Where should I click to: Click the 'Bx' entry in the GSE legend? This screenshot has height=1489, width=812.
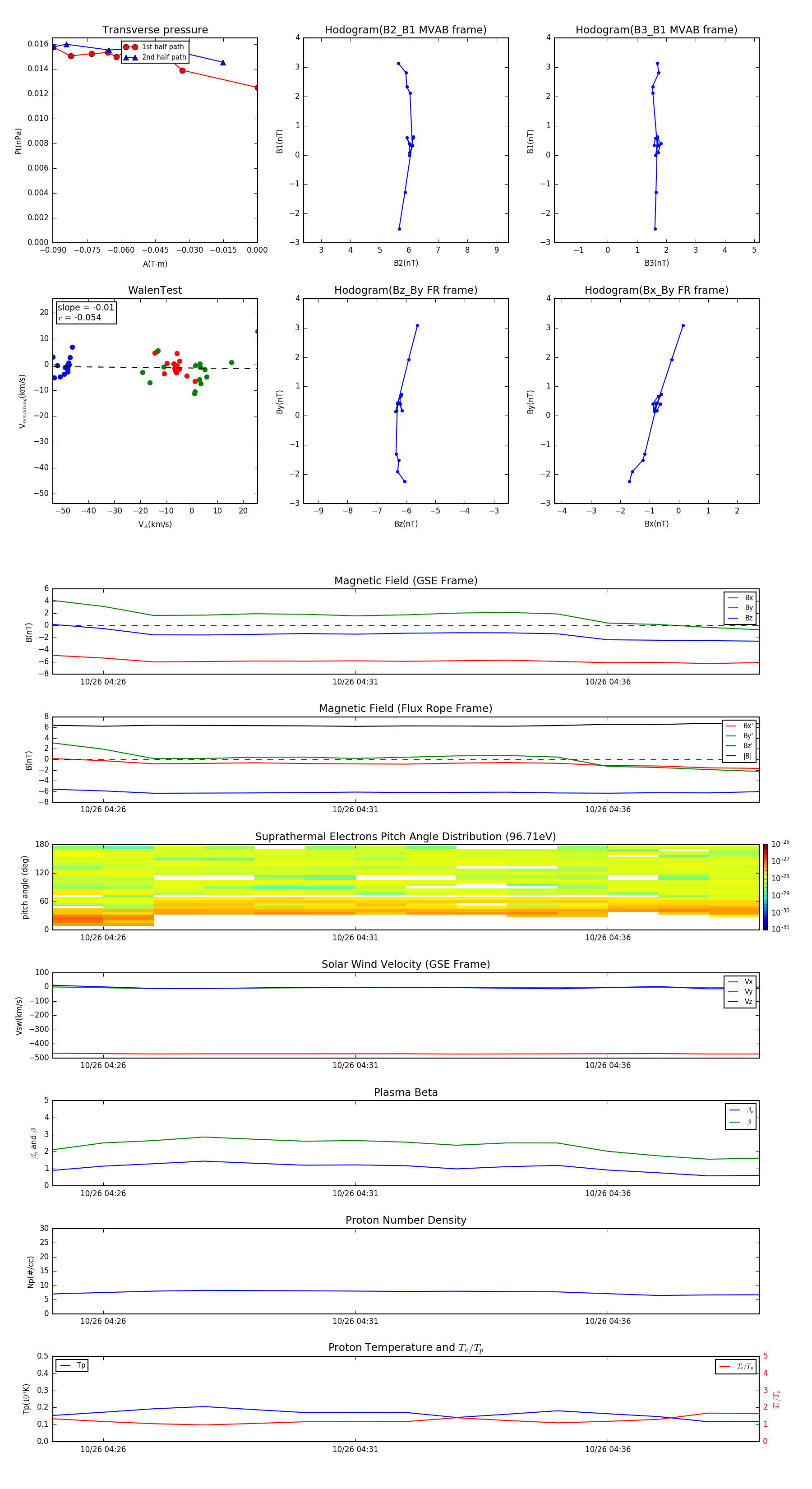pos(740,598)
